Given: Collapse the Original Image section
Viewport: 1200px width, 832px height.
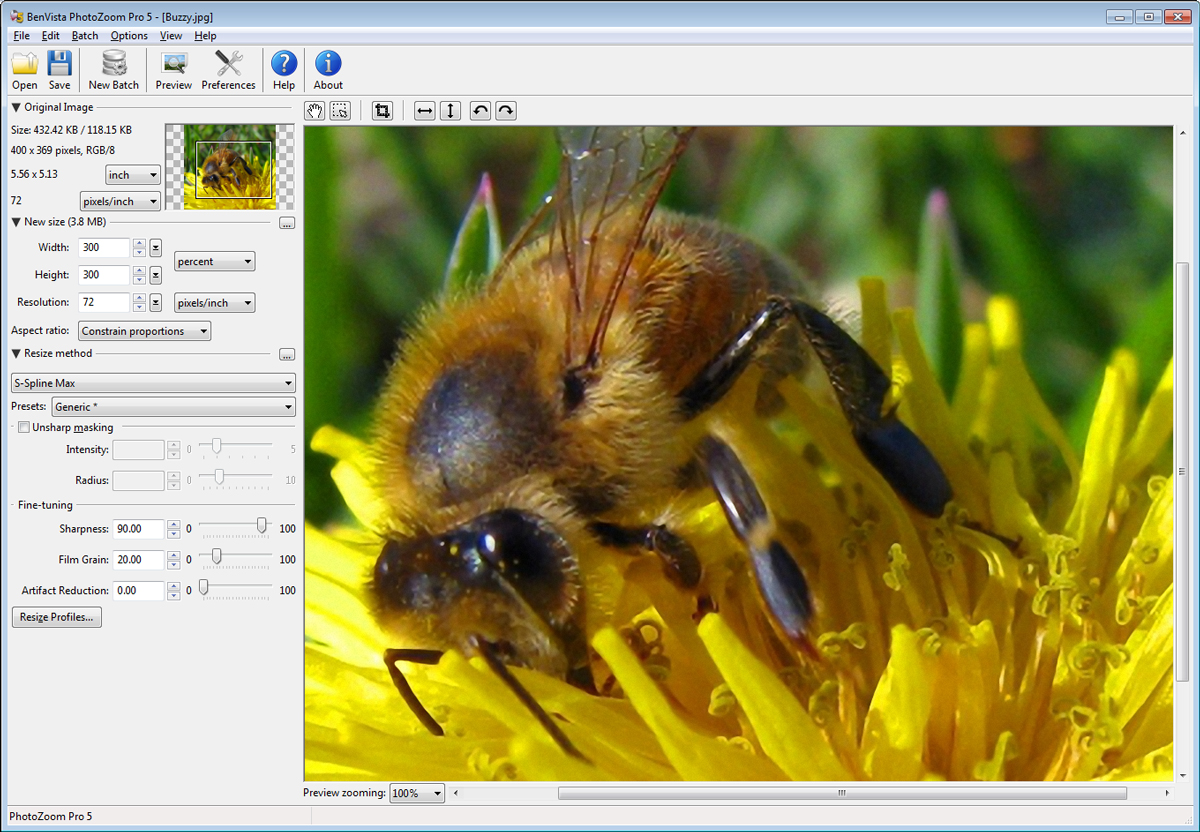Looking at the screenshot, I should (x=16, y=107).
